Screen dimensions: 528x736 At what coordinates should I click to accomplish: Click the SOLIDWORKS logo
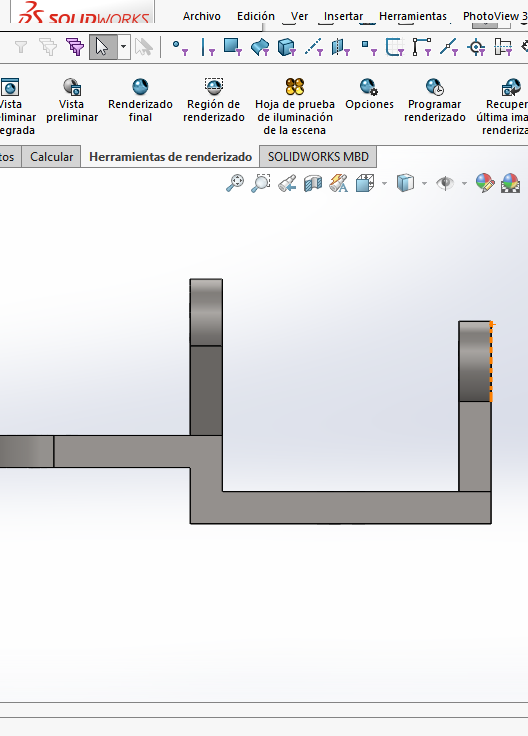tap(84, 13)
